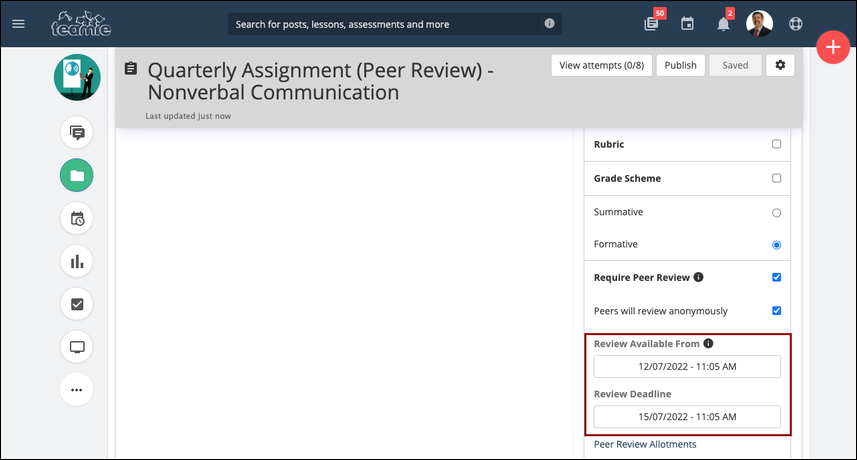Open the assignment settings gear
857x460 pixels.
pyautogui.click(x=780, y=65)
